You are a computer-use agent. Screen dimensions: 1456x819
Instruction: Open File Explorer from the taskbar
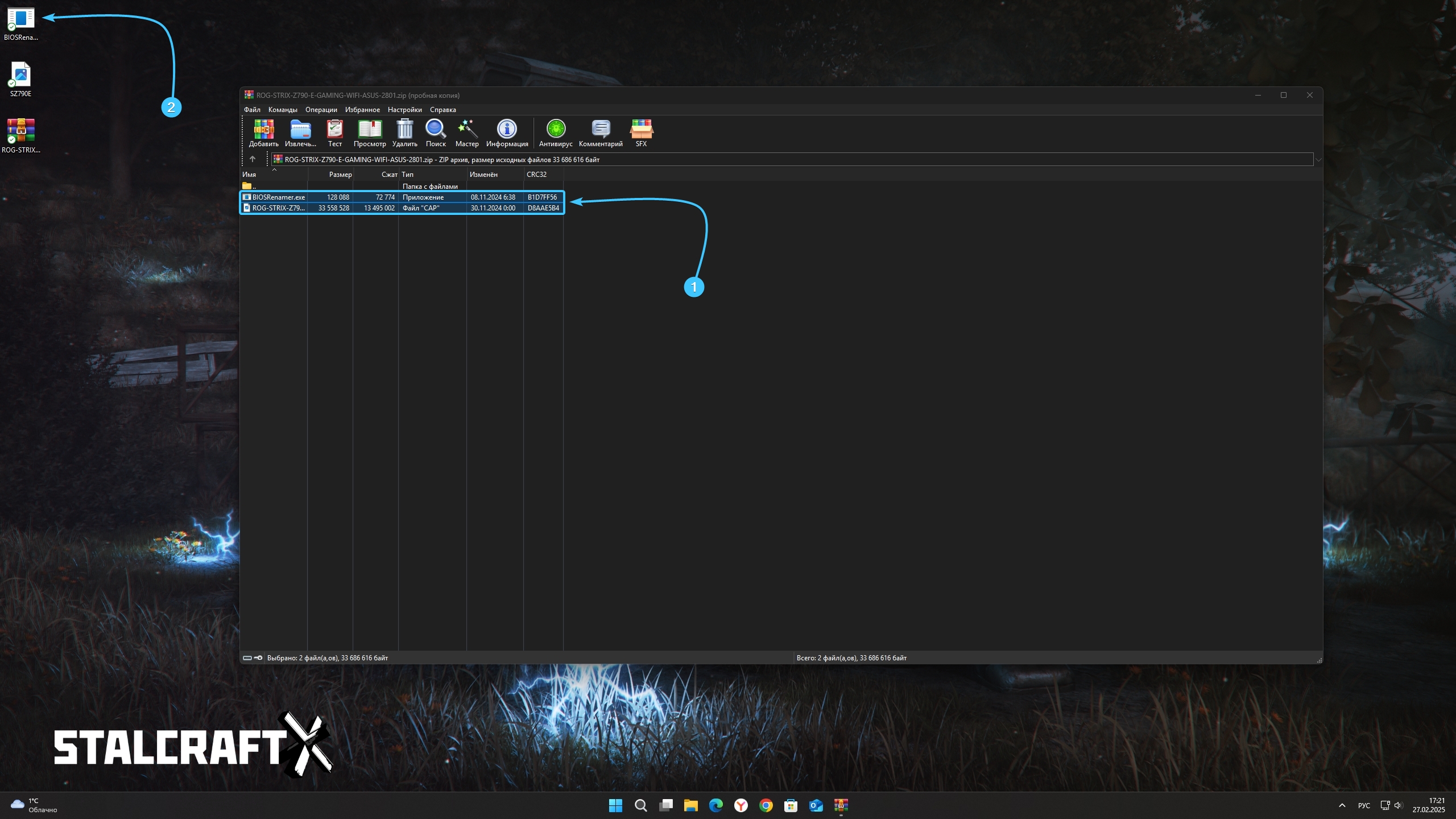coord(690,805)
